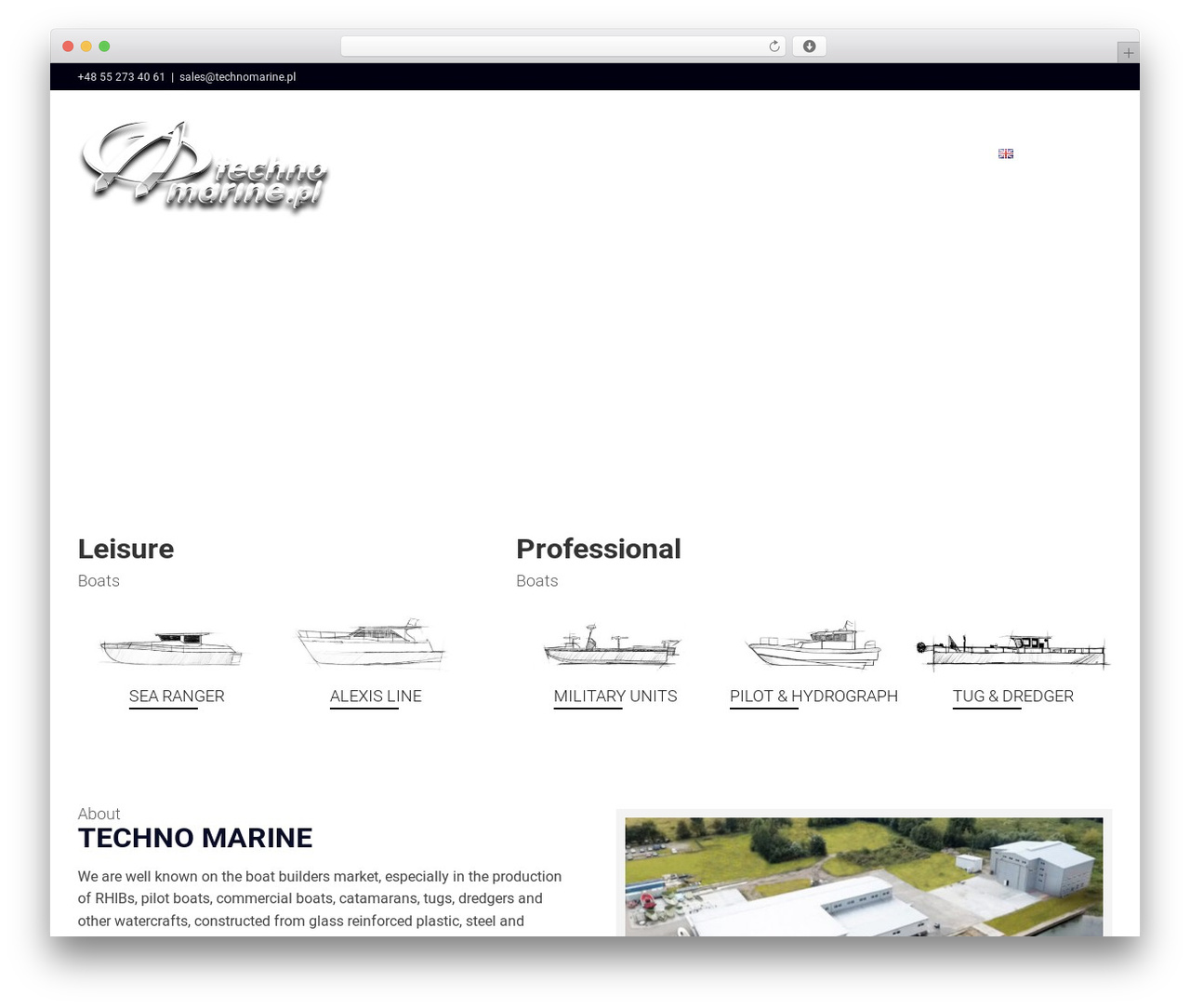Open the TUG & DREDGER link
The width and height of the screenshot is (1190, 1008).
pyautogui.click(x=1013, y=696)
